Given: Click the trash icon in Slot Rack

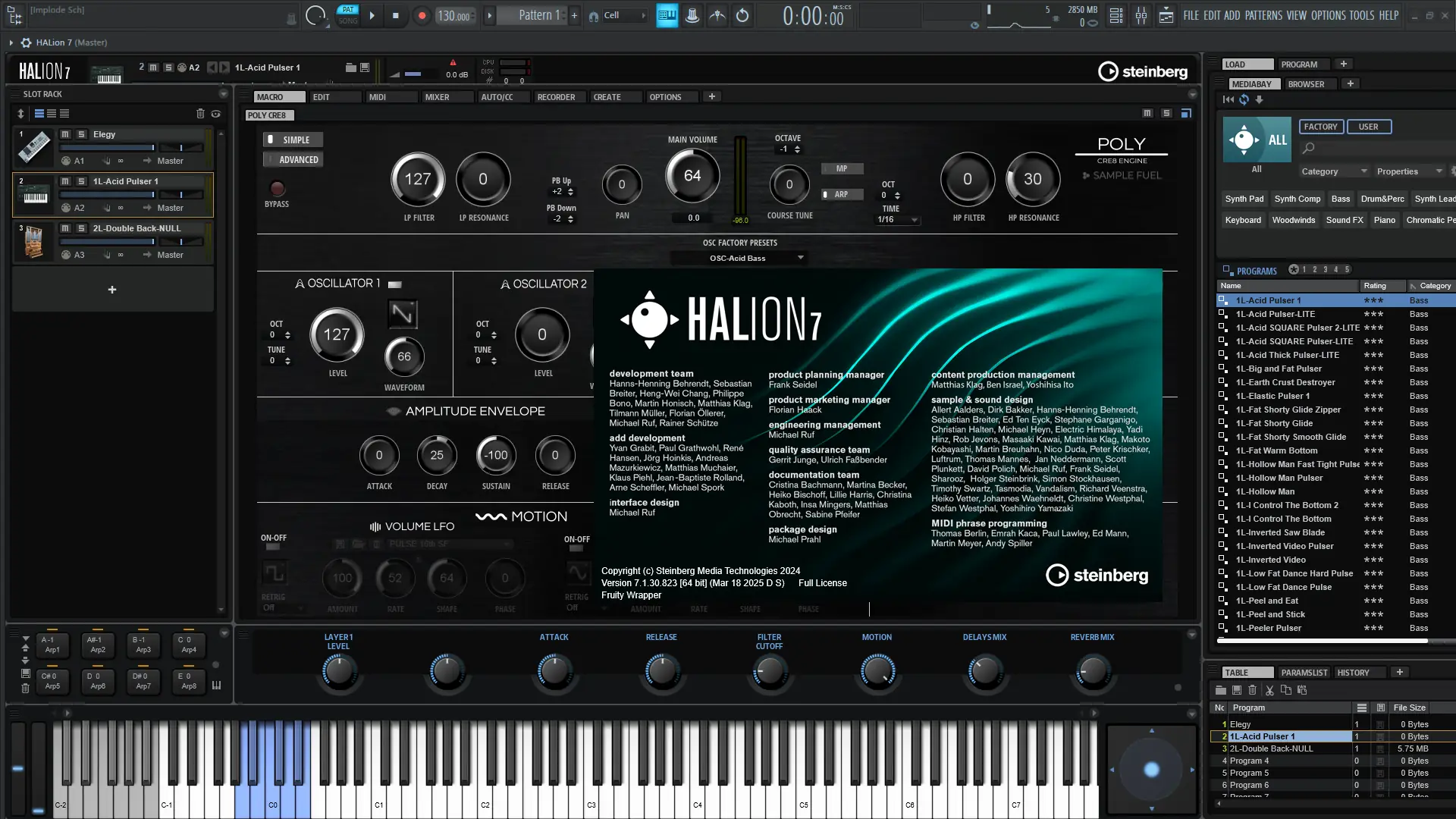Looking at the screenshot, I should tap(200, 114).
